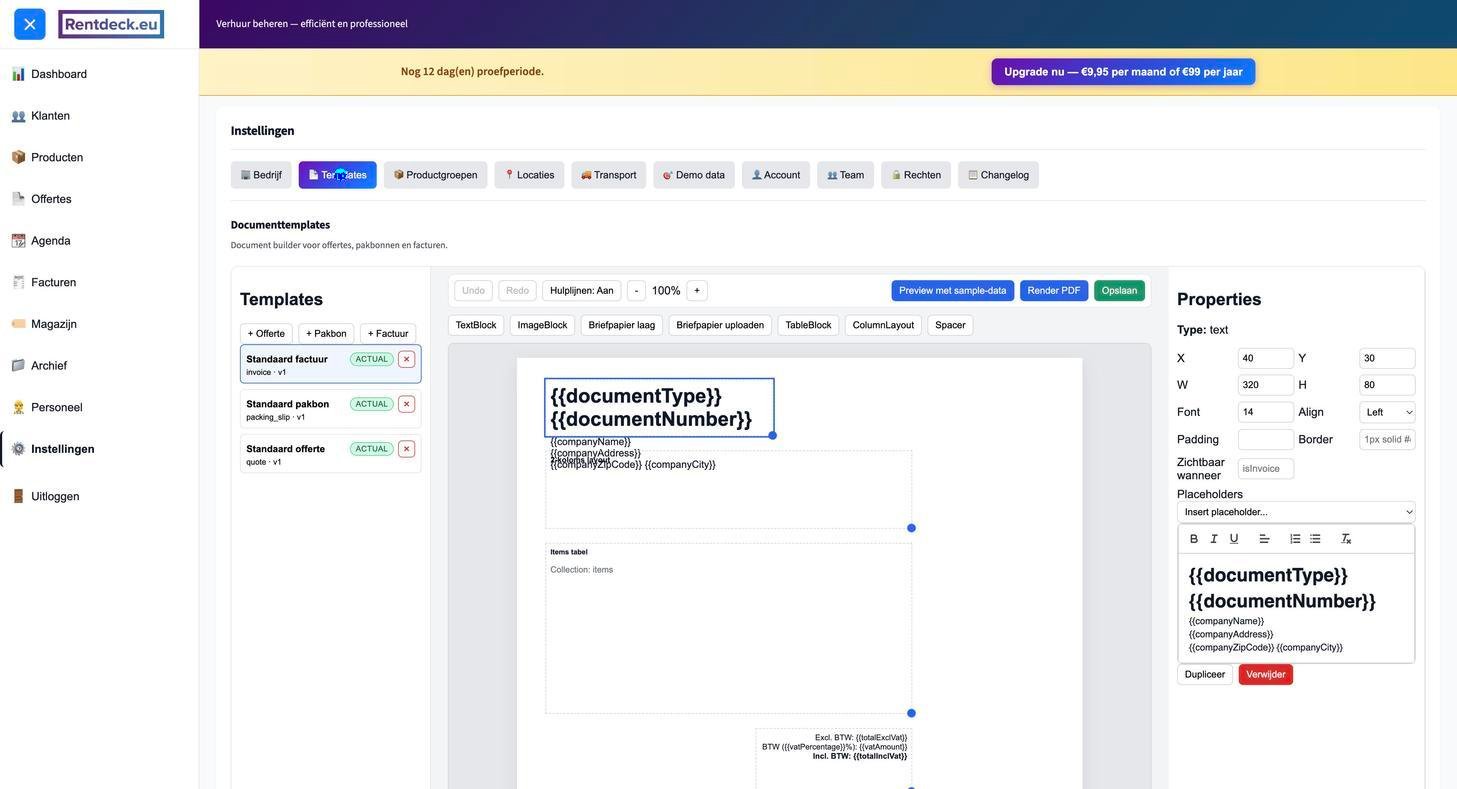Click the underline formatting icon
Screen dimensions: 1457x789
coord(1234,539)
